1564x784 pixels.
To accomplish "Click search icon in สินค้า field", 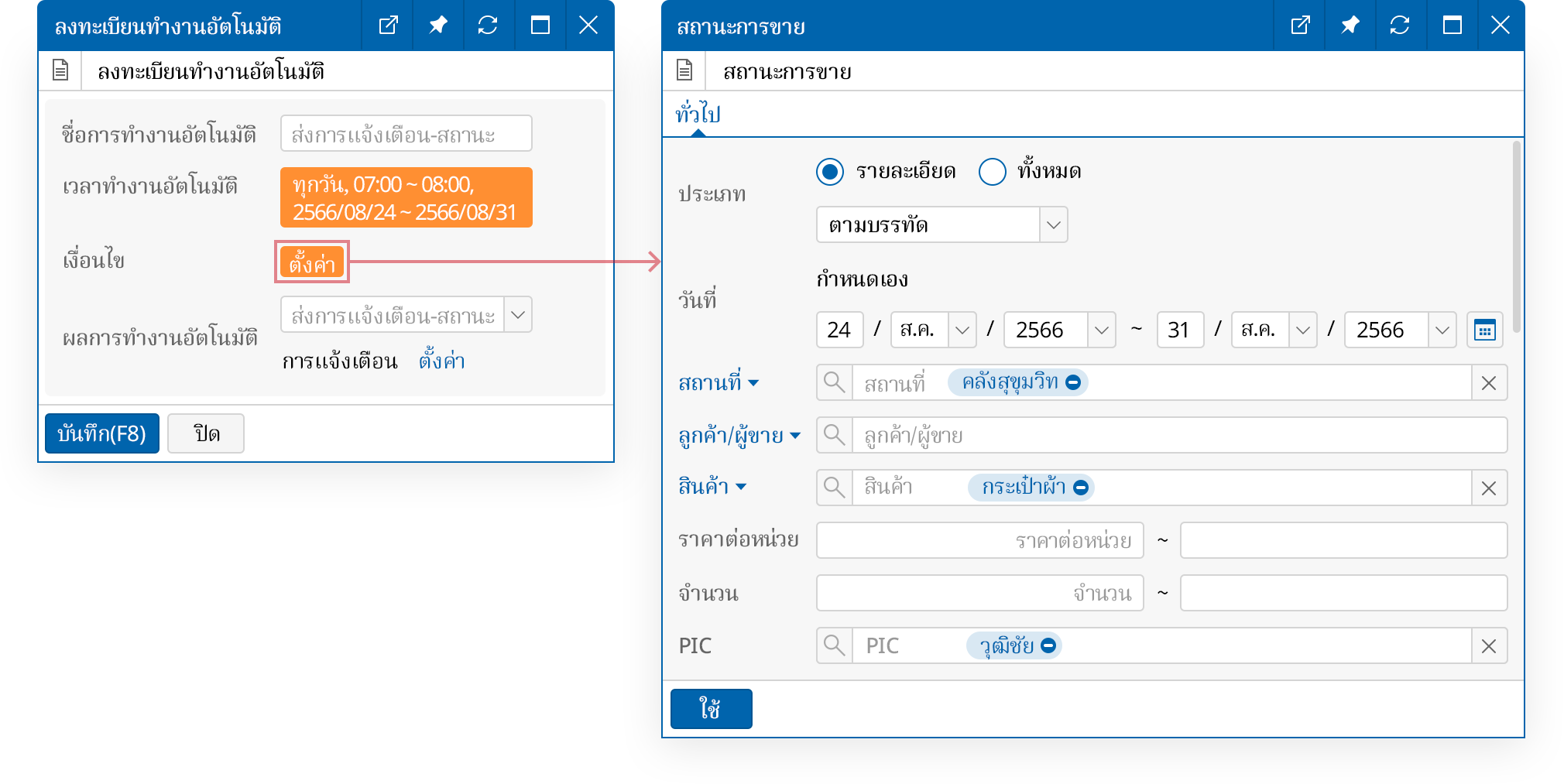I will 834,488.
